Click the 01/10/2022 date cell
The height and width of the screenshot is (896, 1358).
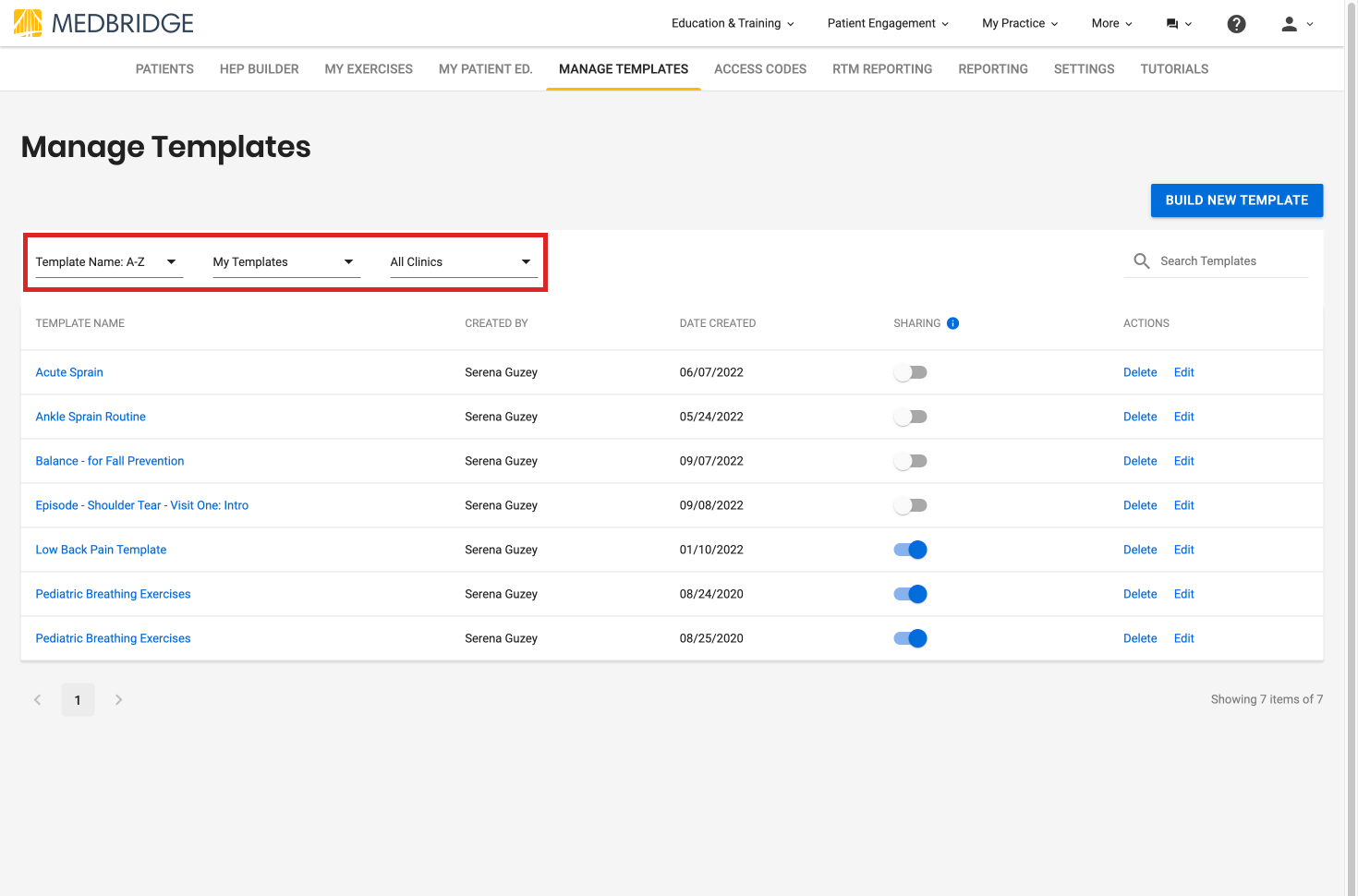(711, 550)
